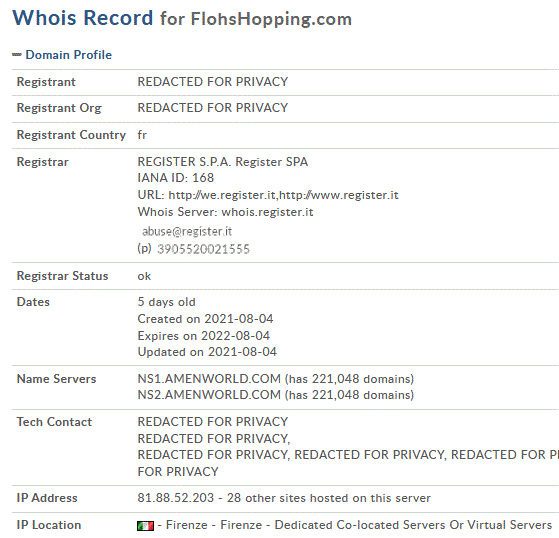Viewport: 559px width, 538px height.
Task: Click the Whois Record for FlohsHopping.com heading
Action: pyautogui.click(x=182, y=19)
